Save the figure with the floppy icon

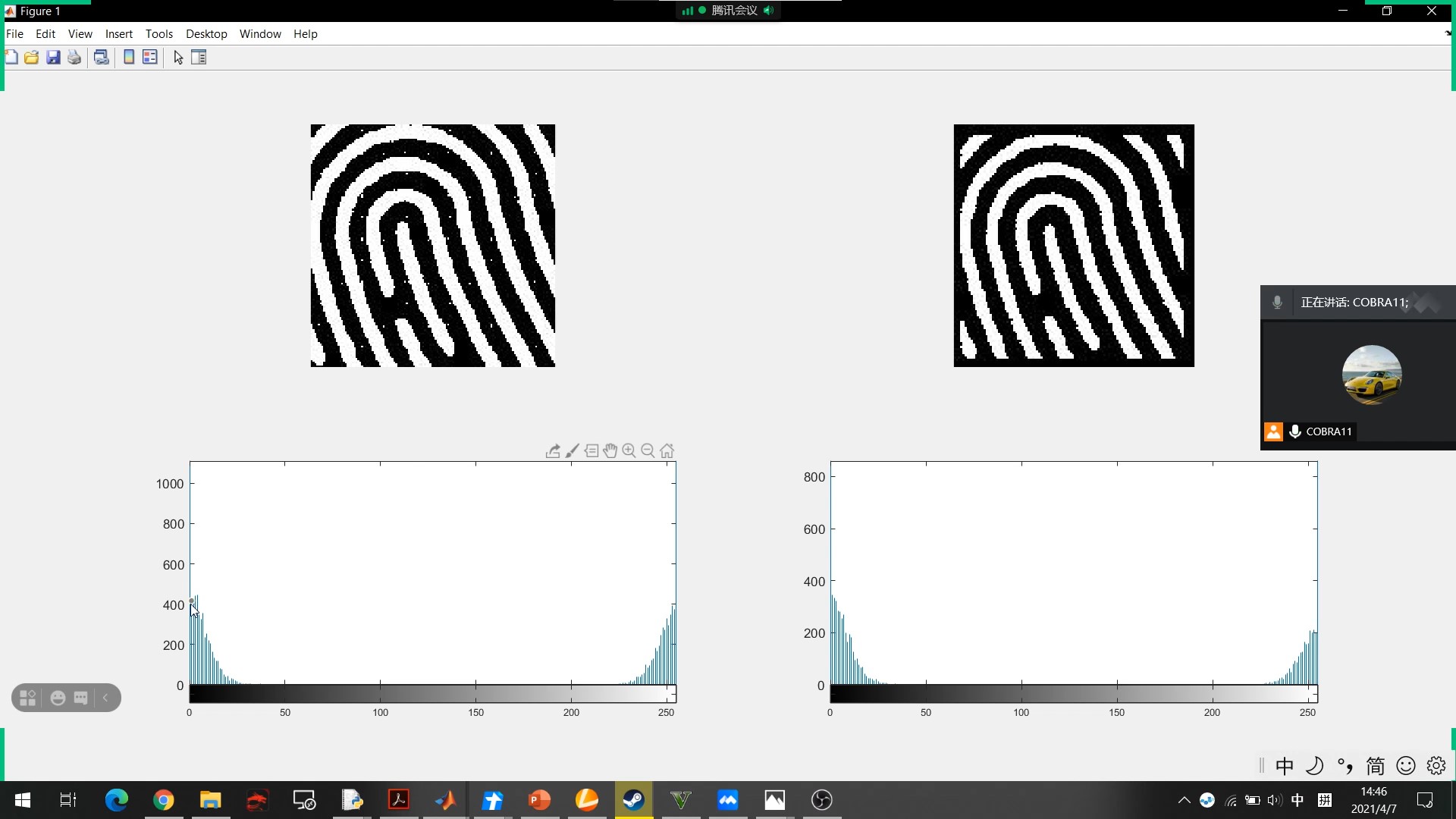click(x=53, y=58)
